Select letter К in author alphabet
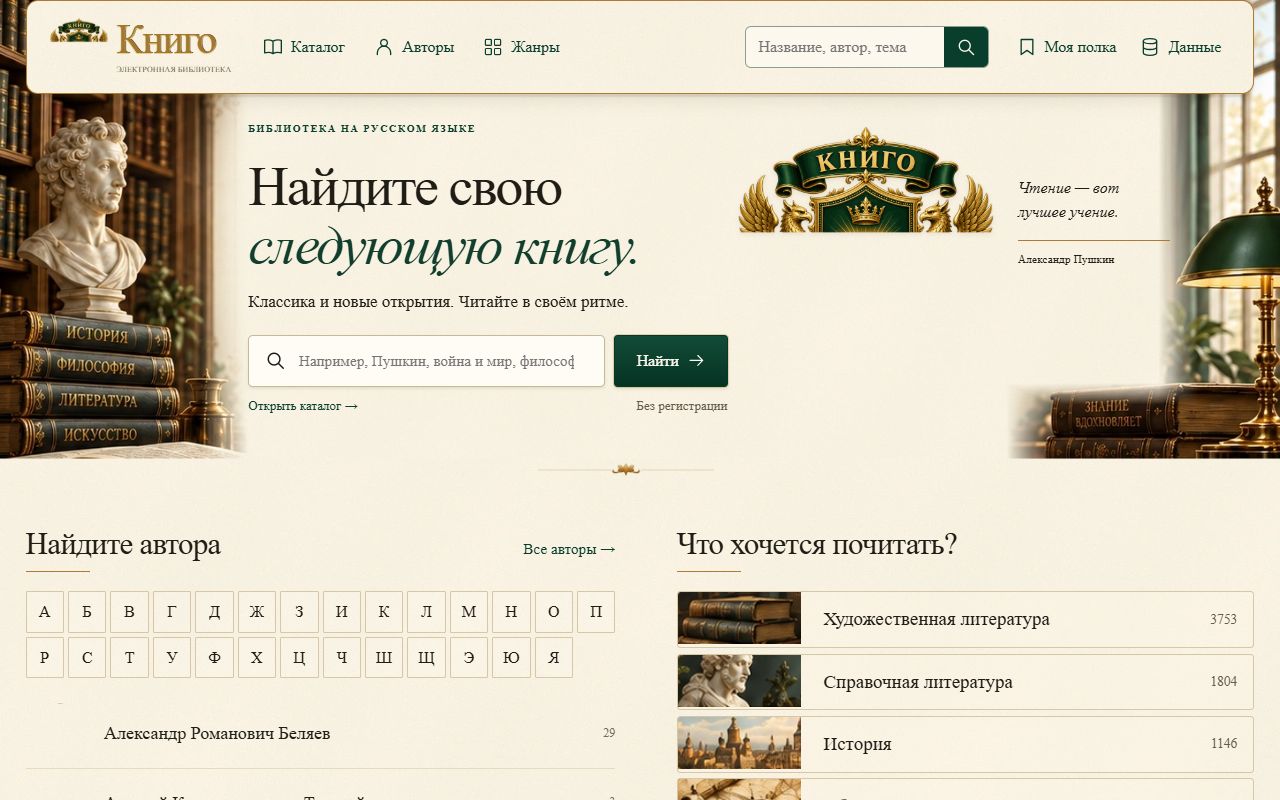This screenshot has width=1280, height=800. (x=384, y=612)
